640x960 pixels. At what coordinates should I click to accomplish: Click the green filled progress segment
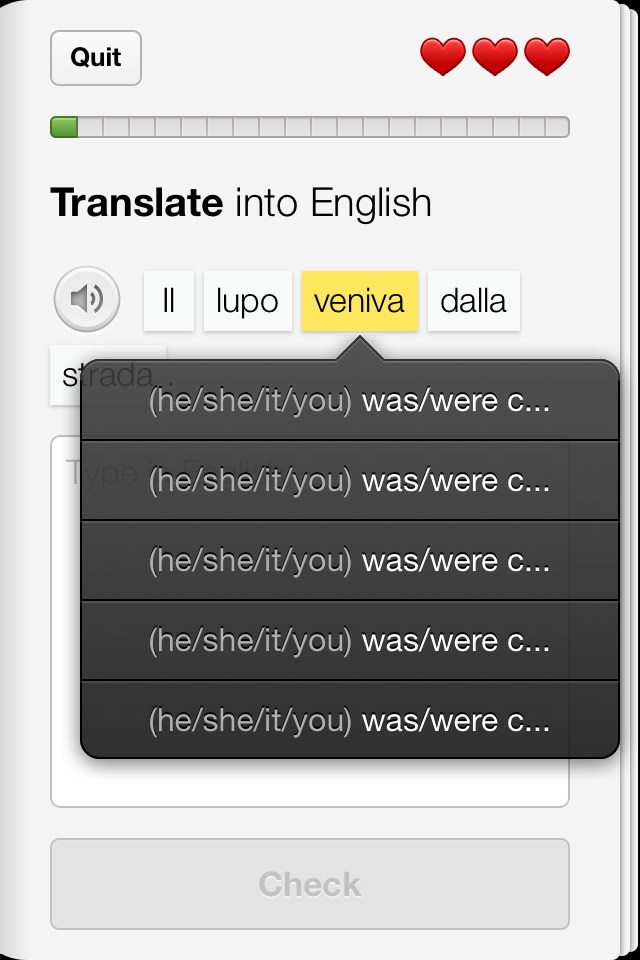coord(64,127)
